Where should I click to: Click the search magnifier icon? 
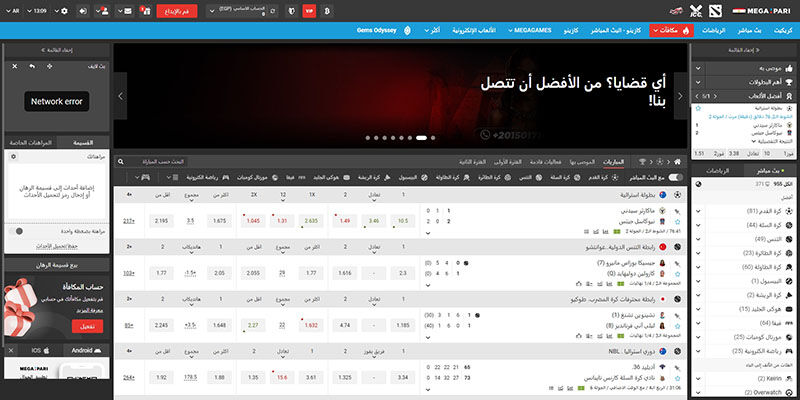pos(120,162)
